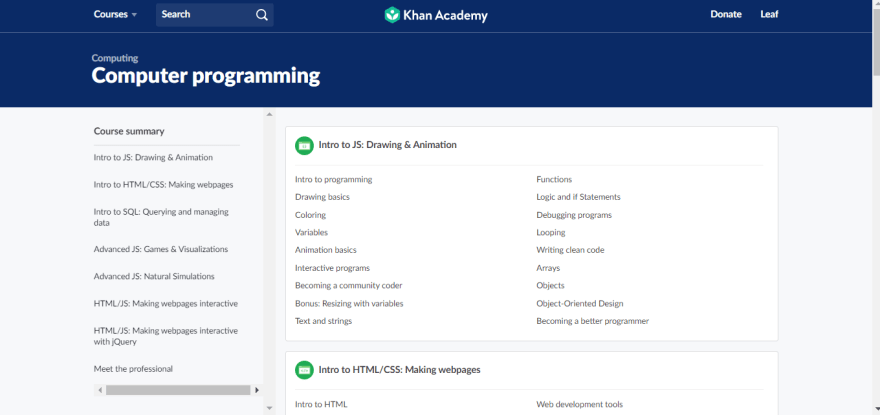Select Intro to SQL: Querying and managing data
This screenshot has width=880, height=415.
tap(161, 217)
